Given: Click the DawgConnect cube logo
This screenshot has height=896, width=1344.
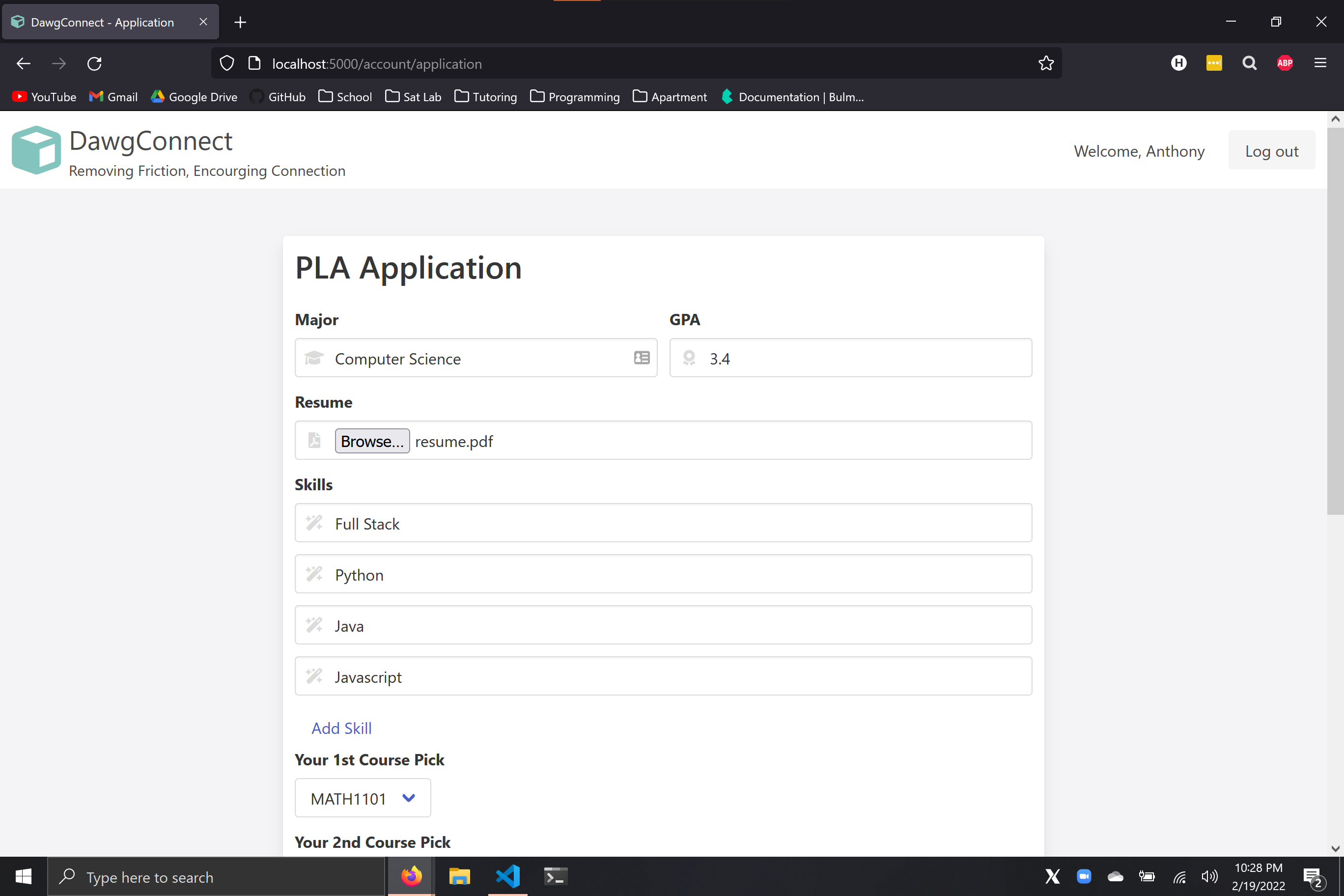Looking at the screenshot, I should coord(36,150).
